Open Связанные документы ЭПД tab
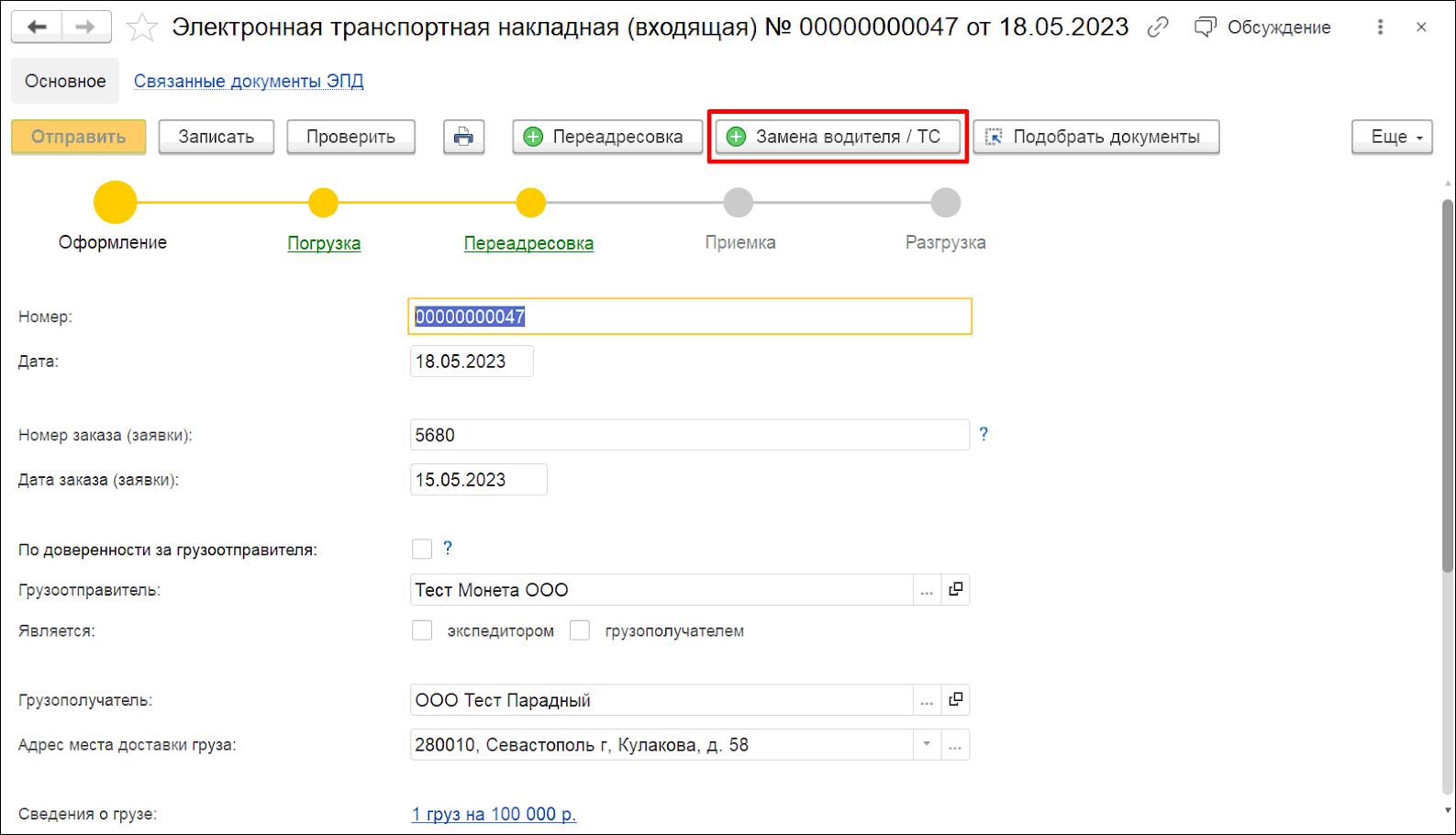Screen dimensions: 1456x835 tap(249, 81)
